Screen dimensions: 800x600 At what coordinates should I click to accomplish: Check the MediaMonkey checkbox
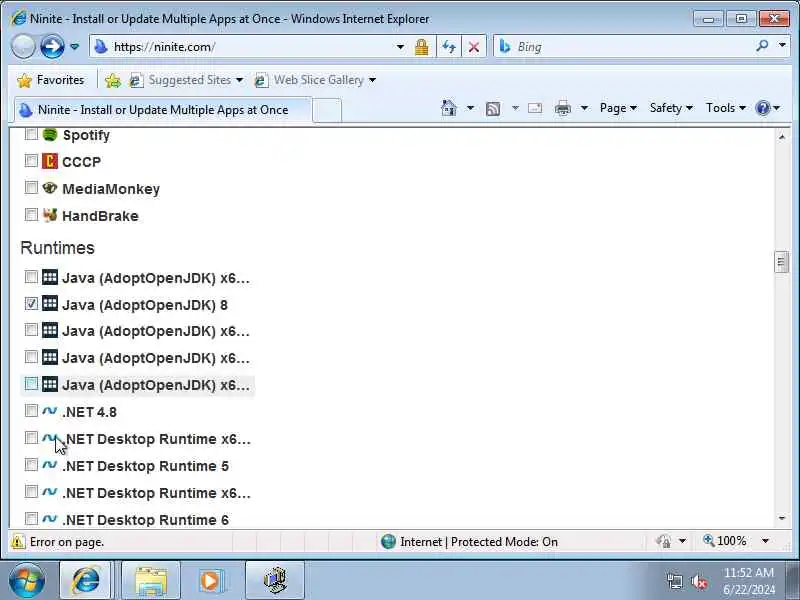point(31,188)
